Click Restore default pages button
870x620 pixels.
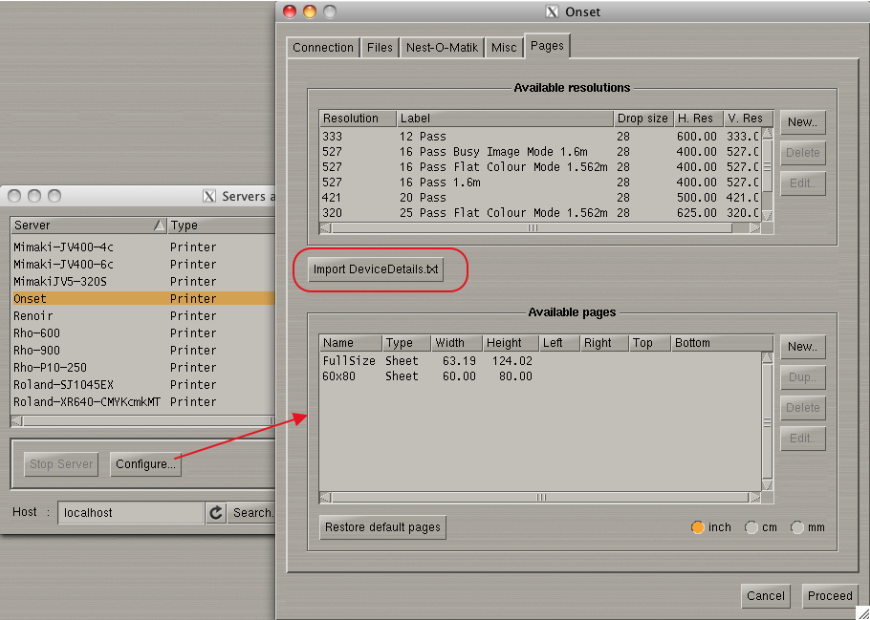coord(383,528)
